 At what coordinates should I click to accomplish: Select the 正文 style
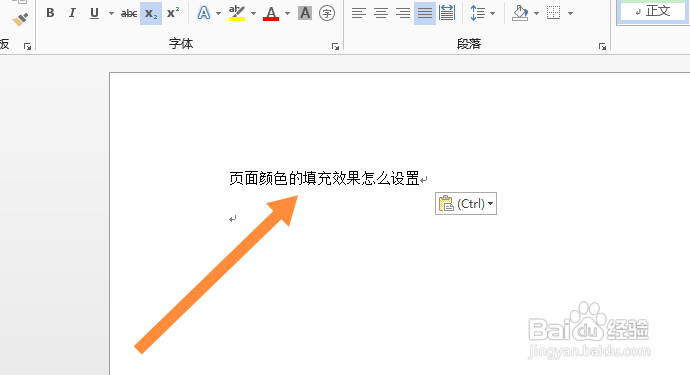653,11
